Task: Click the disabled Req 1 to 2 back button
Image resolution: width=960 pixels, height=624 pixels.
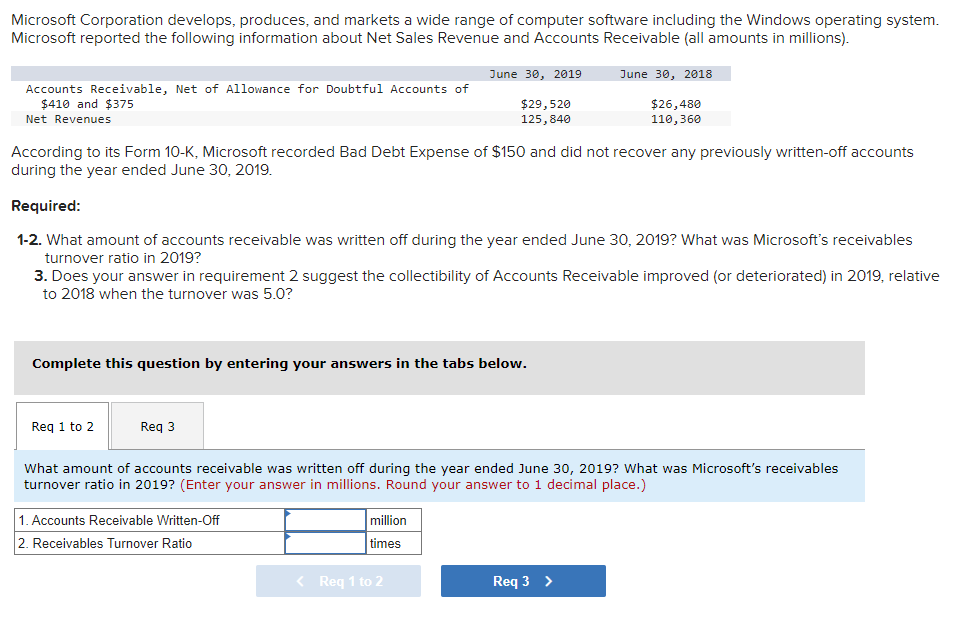Action: pos(339,581)
